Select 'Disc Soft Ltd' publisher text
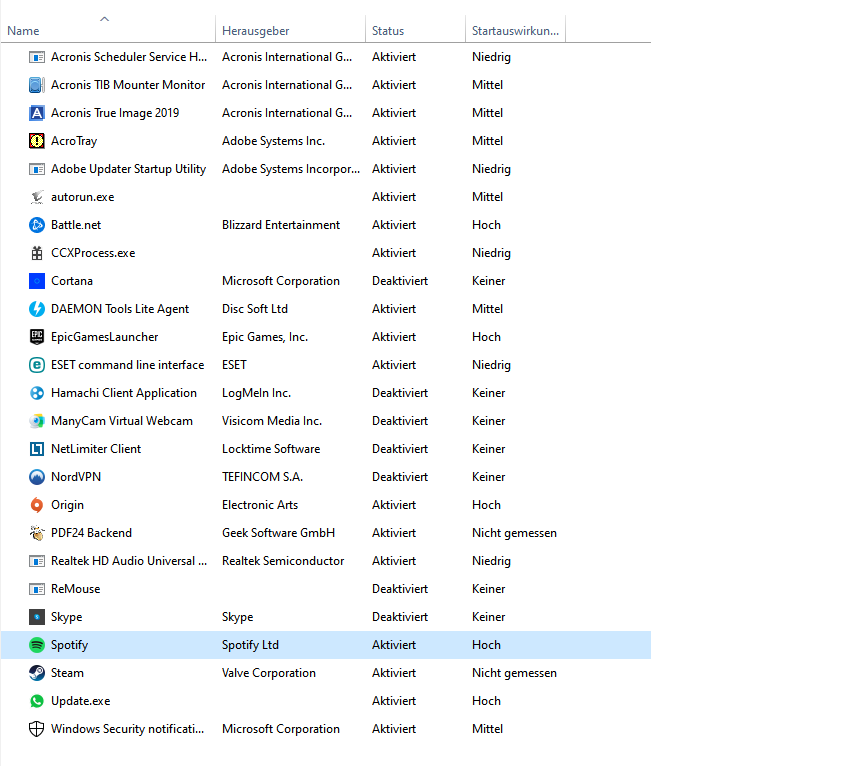Image resolution: width=857 pixels, height=766 pixels. (255, 309)
